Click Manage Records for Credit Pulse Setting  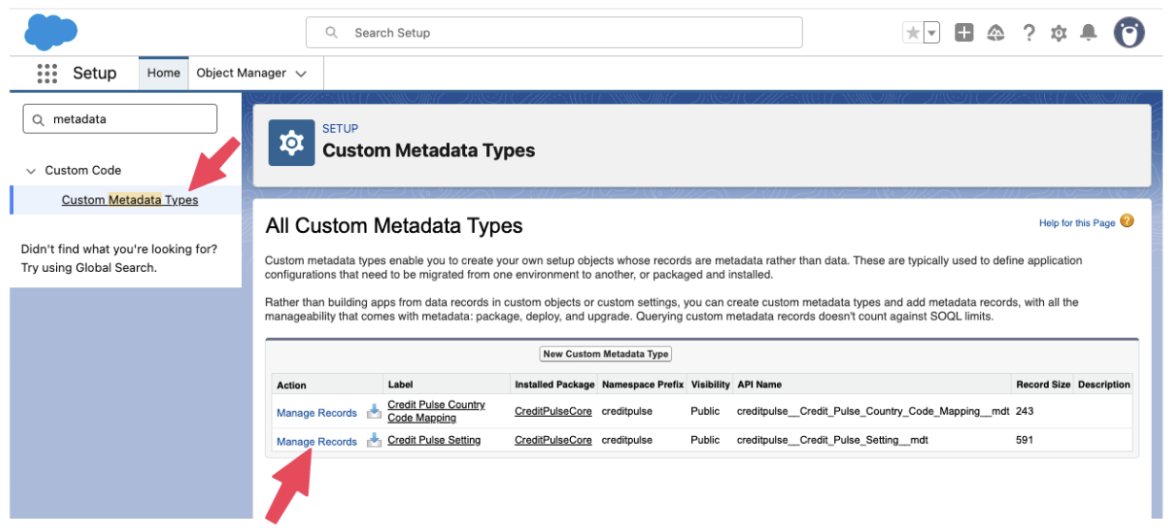coord(316,441)
